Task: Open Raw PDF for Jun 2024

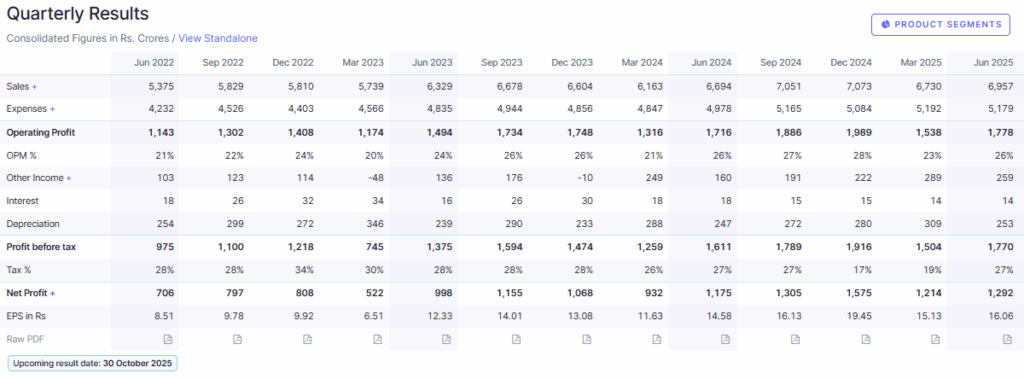Action: 725,339
